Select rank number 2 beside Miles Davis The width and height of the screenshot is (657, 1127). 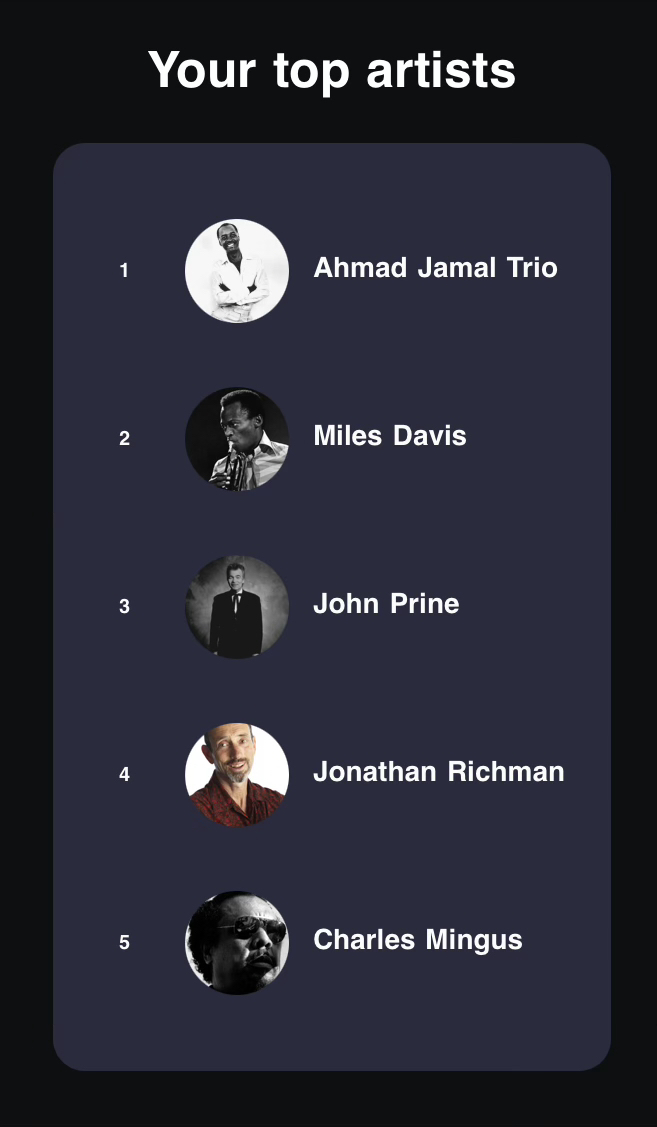[x=124, y=439]
